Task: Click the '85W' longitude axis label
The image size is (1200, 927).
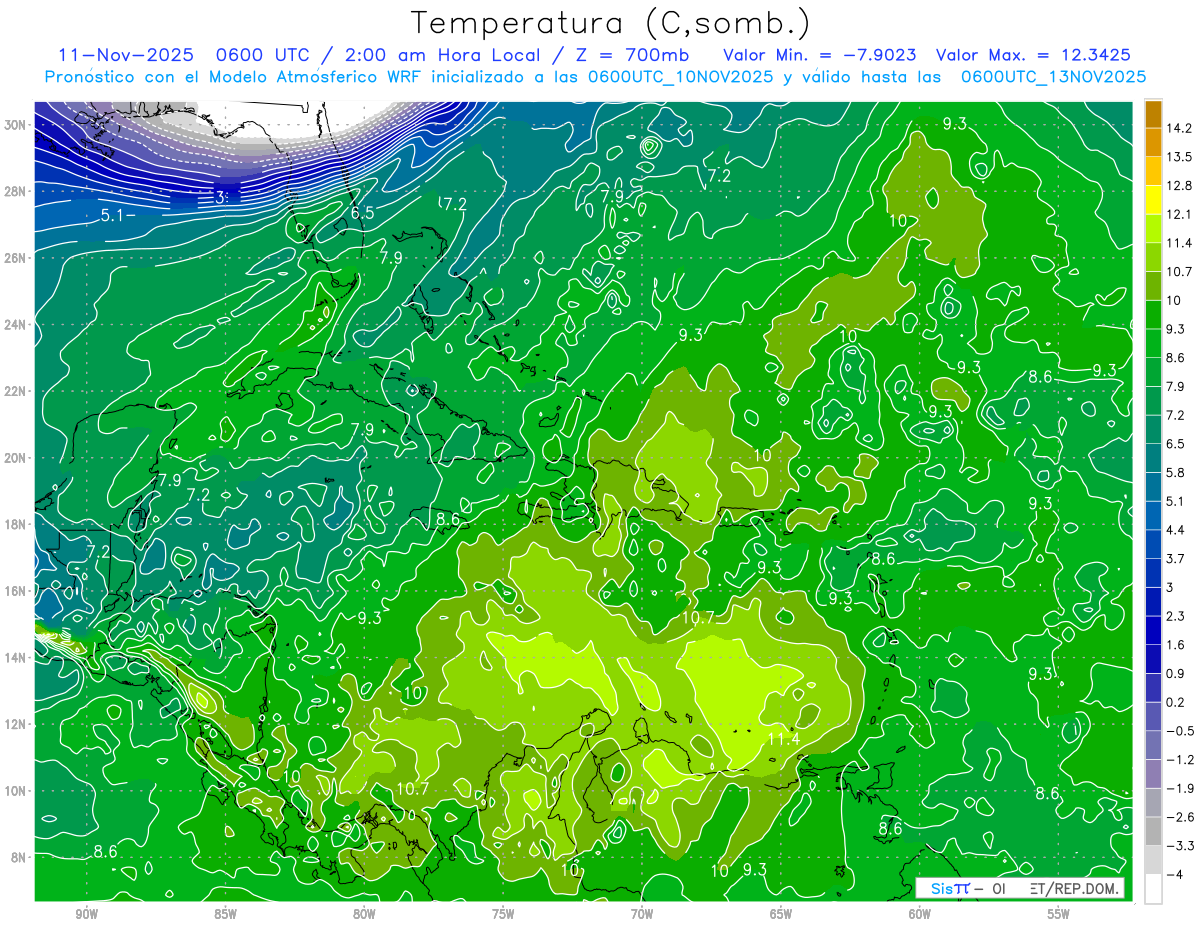Action: (x=225, y=915)
